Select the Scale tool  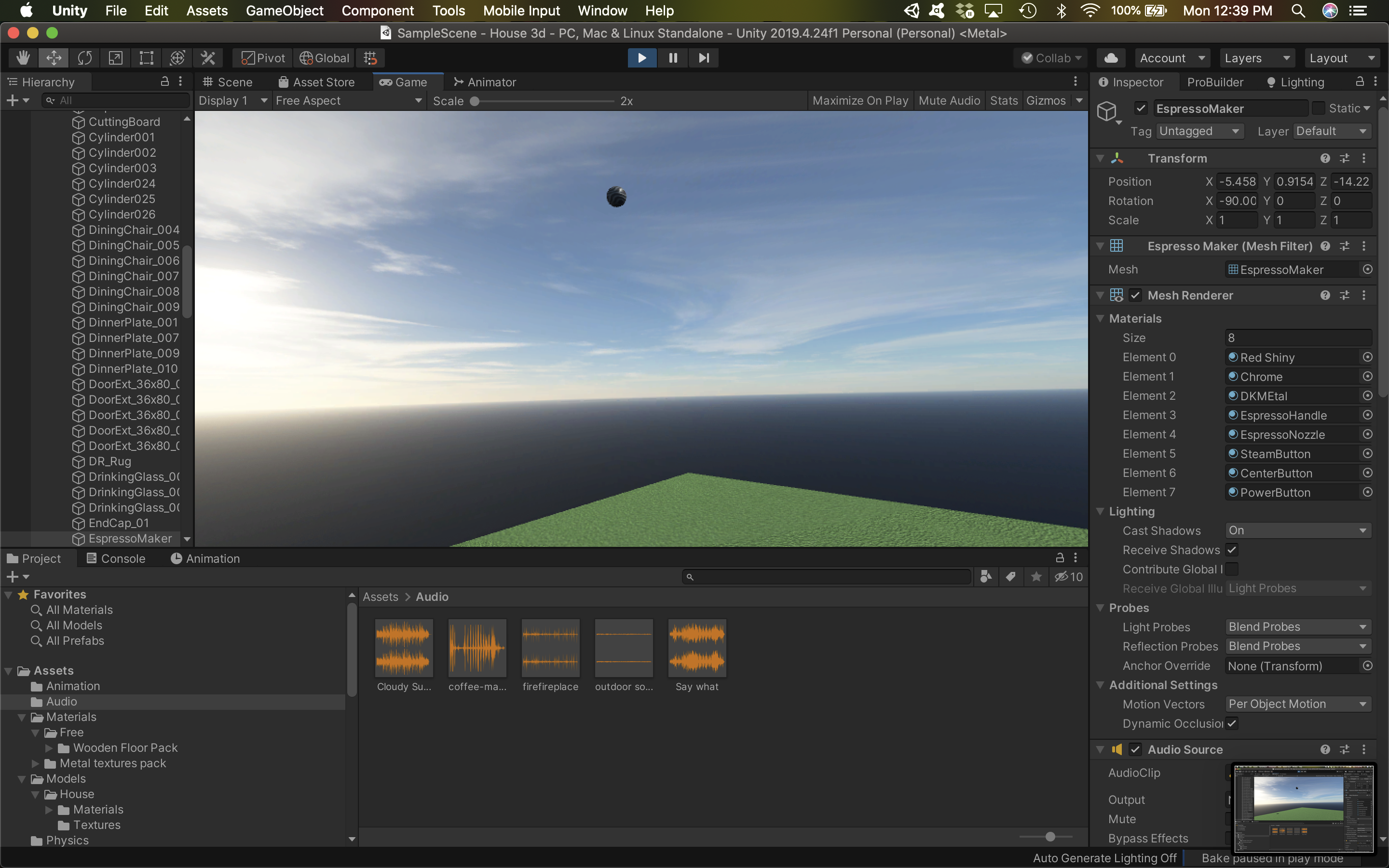point(115,58)
